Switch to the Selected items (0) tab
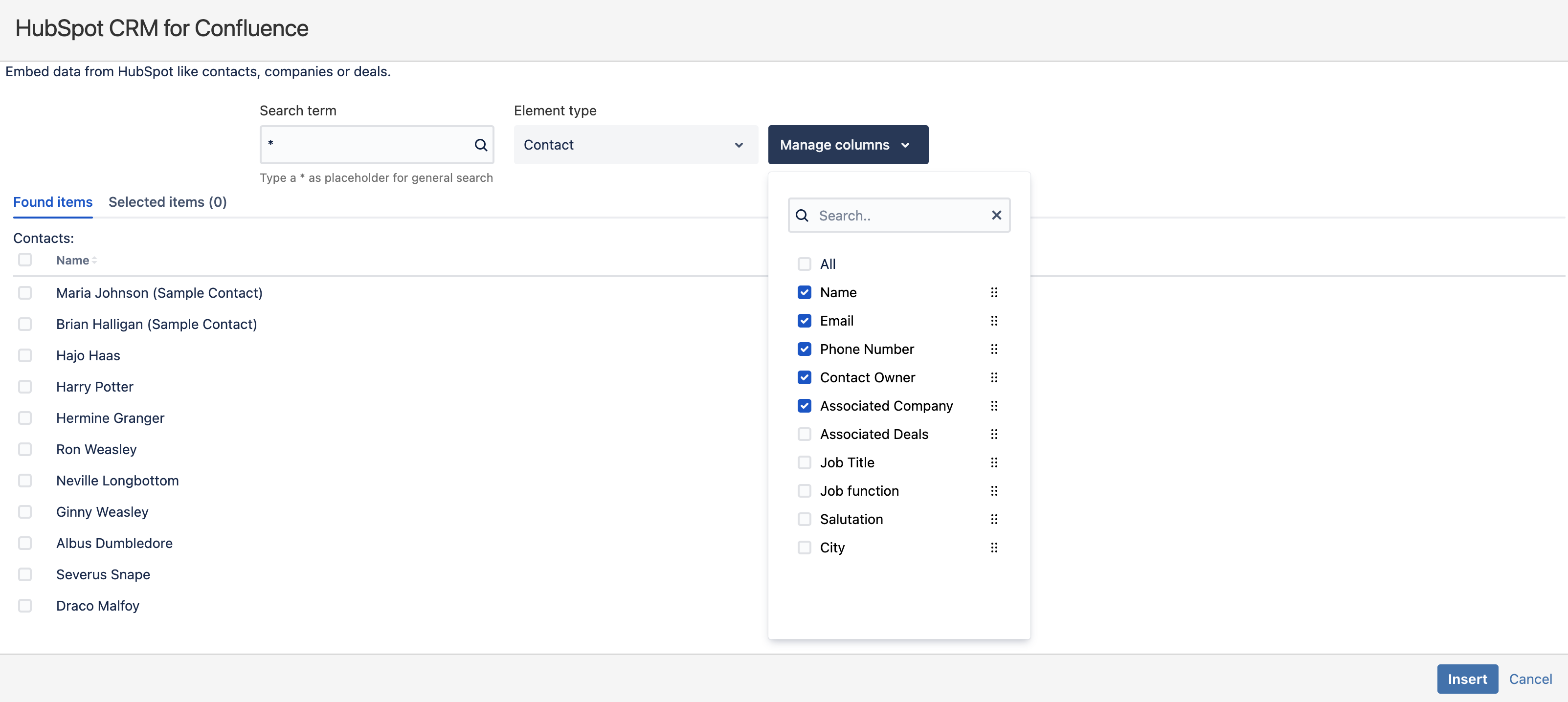 point(167,202)
